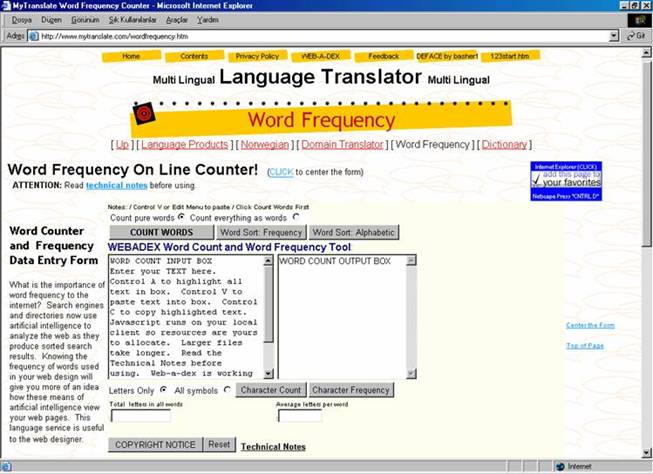653x474 pixels.
Task: Click the URL address field
Action: (324, 36)
